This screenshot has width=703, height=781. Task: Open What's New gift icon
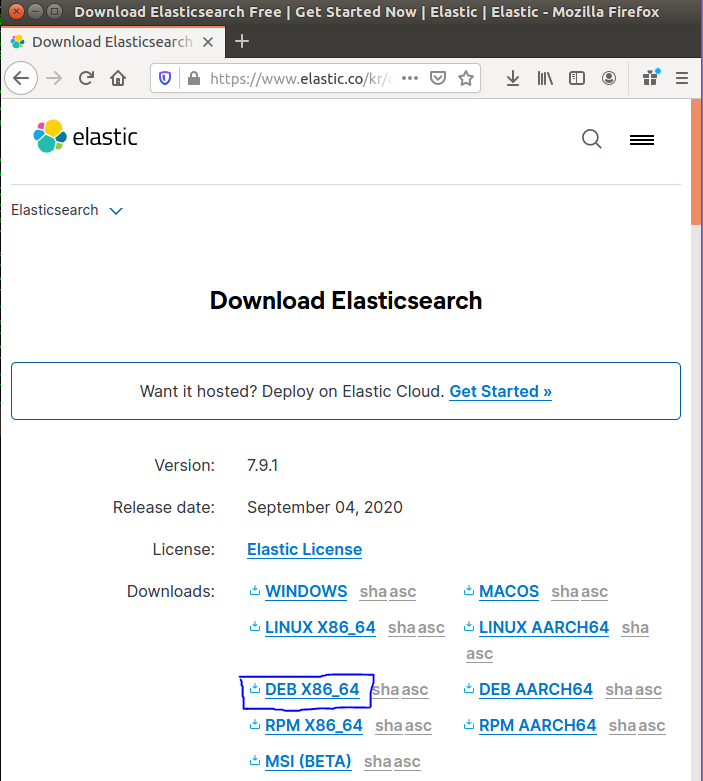(651, 78)
